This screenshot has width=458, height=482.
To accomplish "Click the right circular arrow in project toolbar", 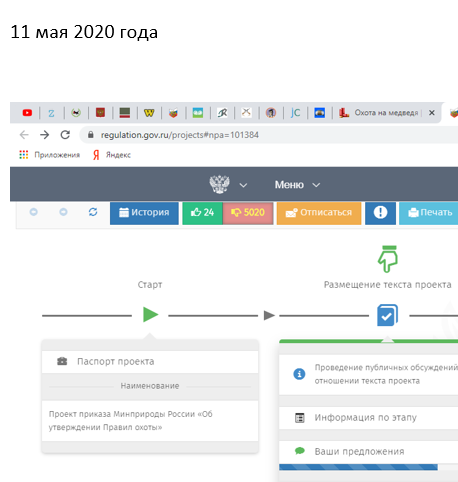I will point(63,212).
